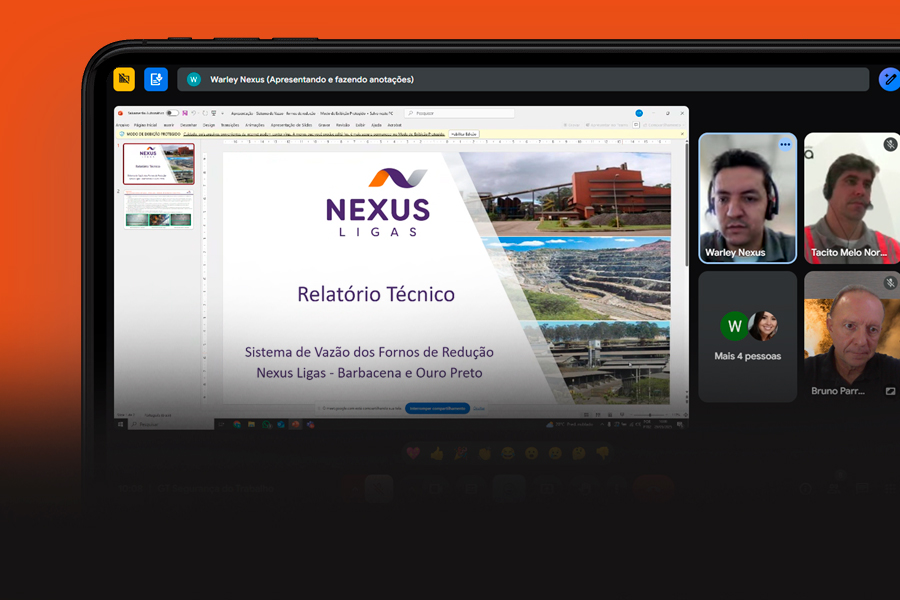
Task: Open the Apresentação de Slides ribbon tab
Action: (x=292, y=125)
